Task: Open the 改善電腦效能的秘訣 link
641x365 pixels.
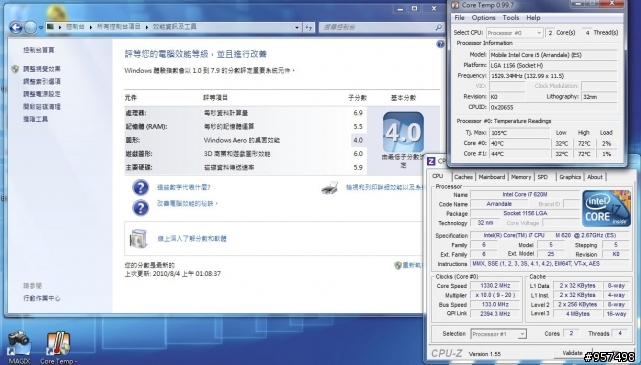Action: pos(187,204)
